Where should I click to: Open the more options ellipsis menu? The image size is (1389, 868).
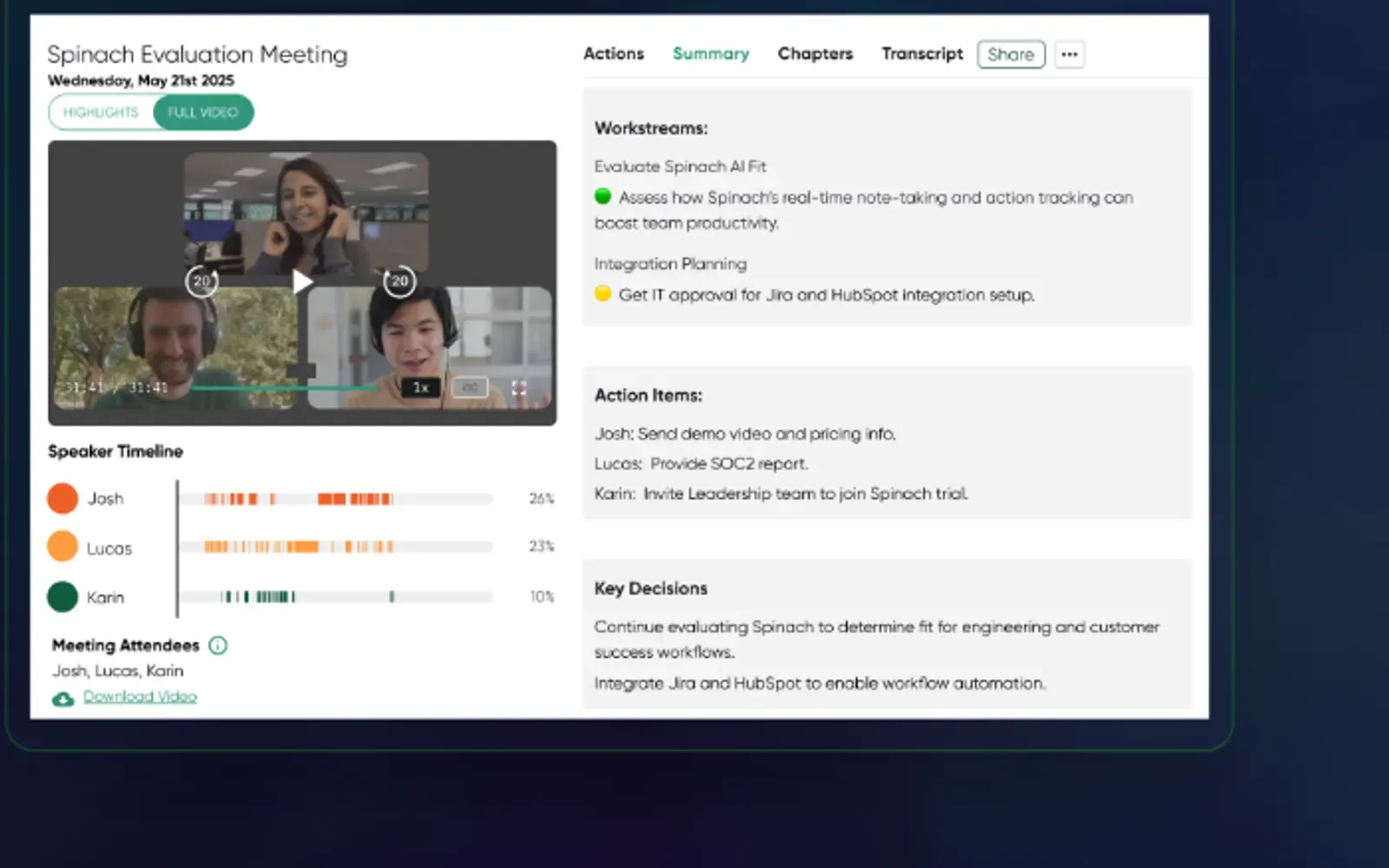pyautogui.click(x=1070, y=54)
